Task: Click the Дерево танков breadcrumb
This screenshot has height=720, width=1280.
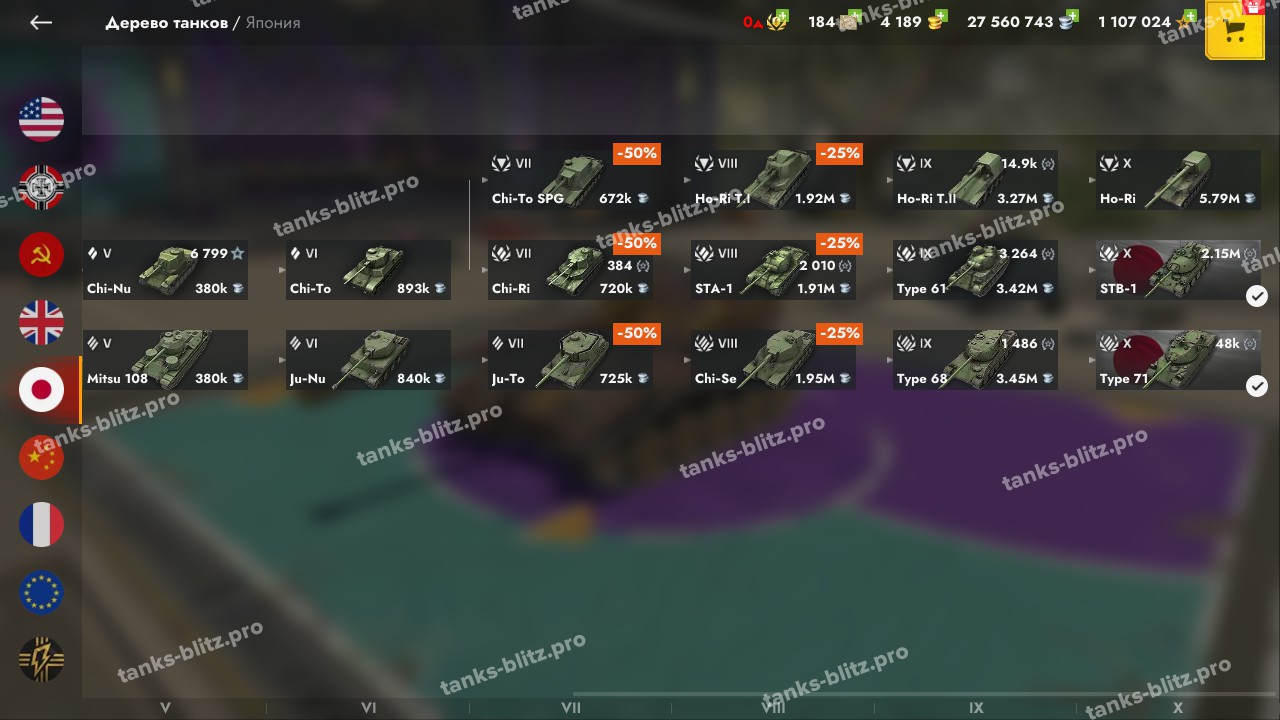Action: (166, 22)
